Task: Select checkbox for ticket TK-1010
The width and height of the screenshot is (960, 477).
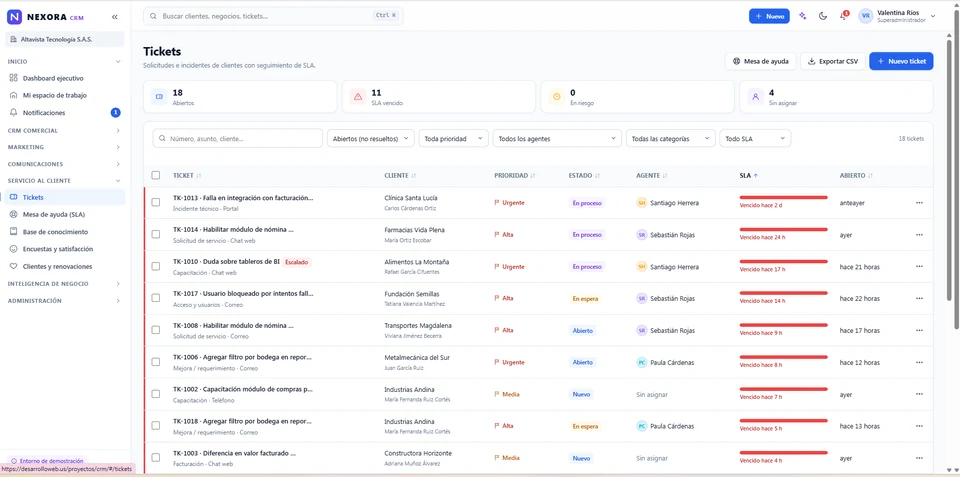Action: (156, 266)
